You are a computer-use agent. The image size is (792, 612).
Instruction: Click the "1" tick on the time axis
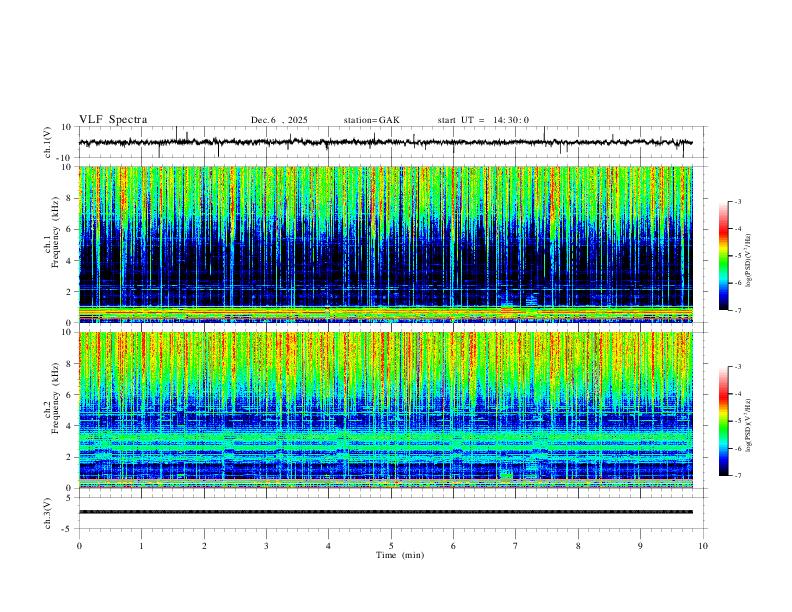click(x=141, y=546)
